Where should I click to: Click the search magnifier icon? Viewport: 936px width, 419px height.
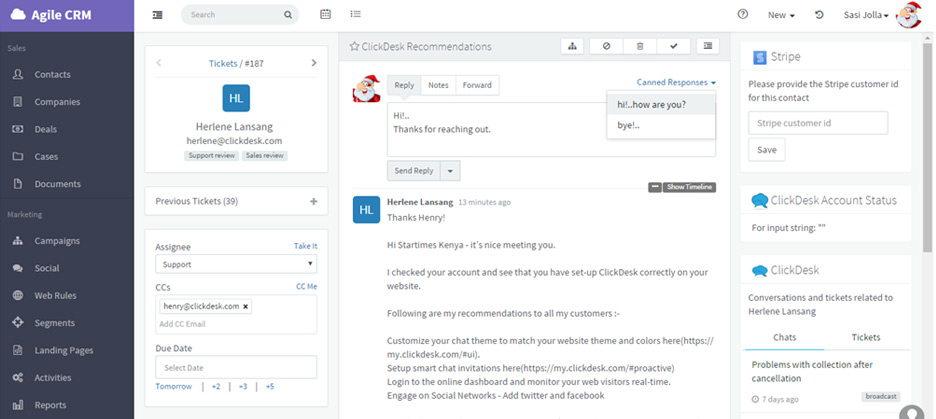click(288, 15)
